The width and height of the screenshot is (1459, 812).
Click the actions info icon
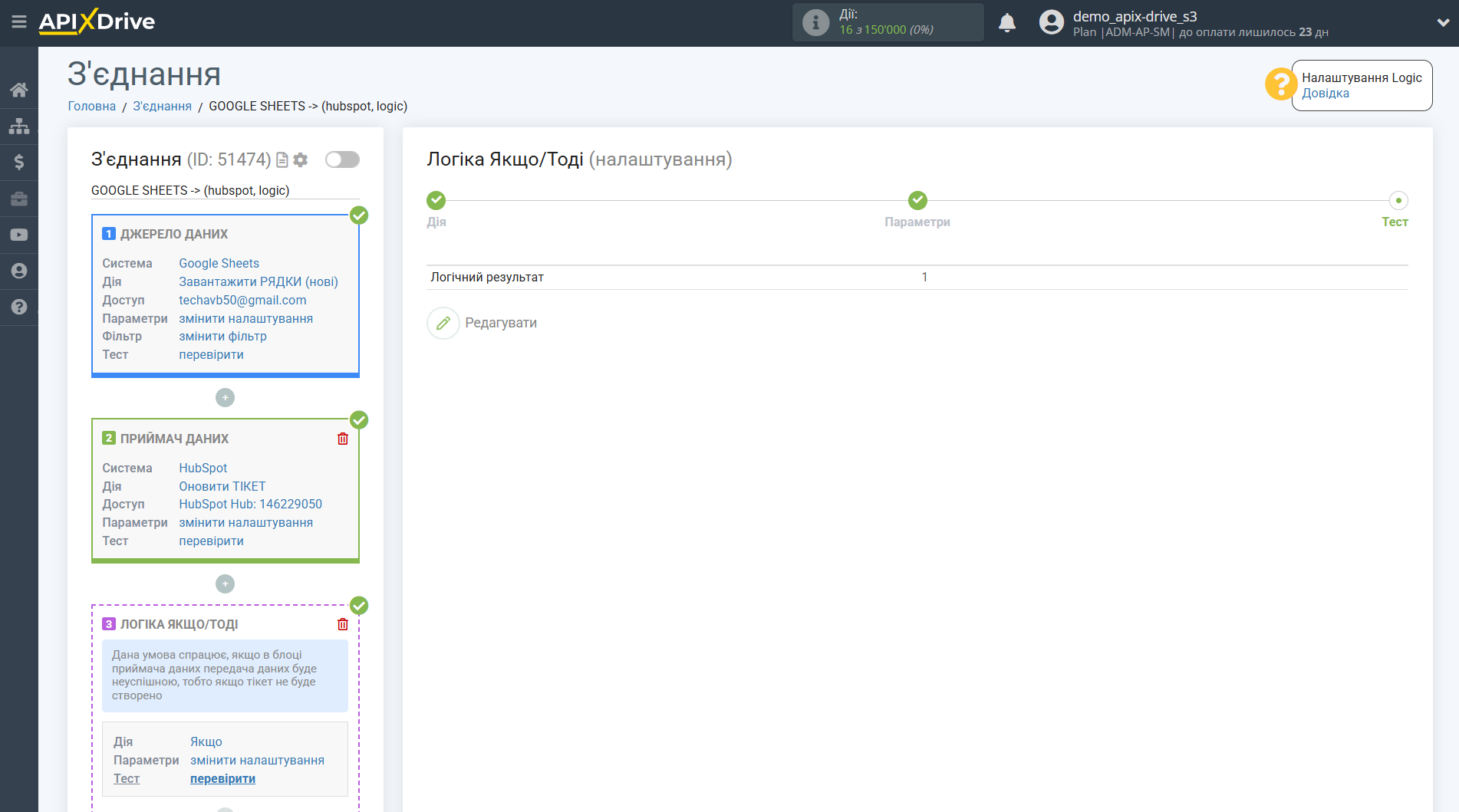[x=815, y=22]
